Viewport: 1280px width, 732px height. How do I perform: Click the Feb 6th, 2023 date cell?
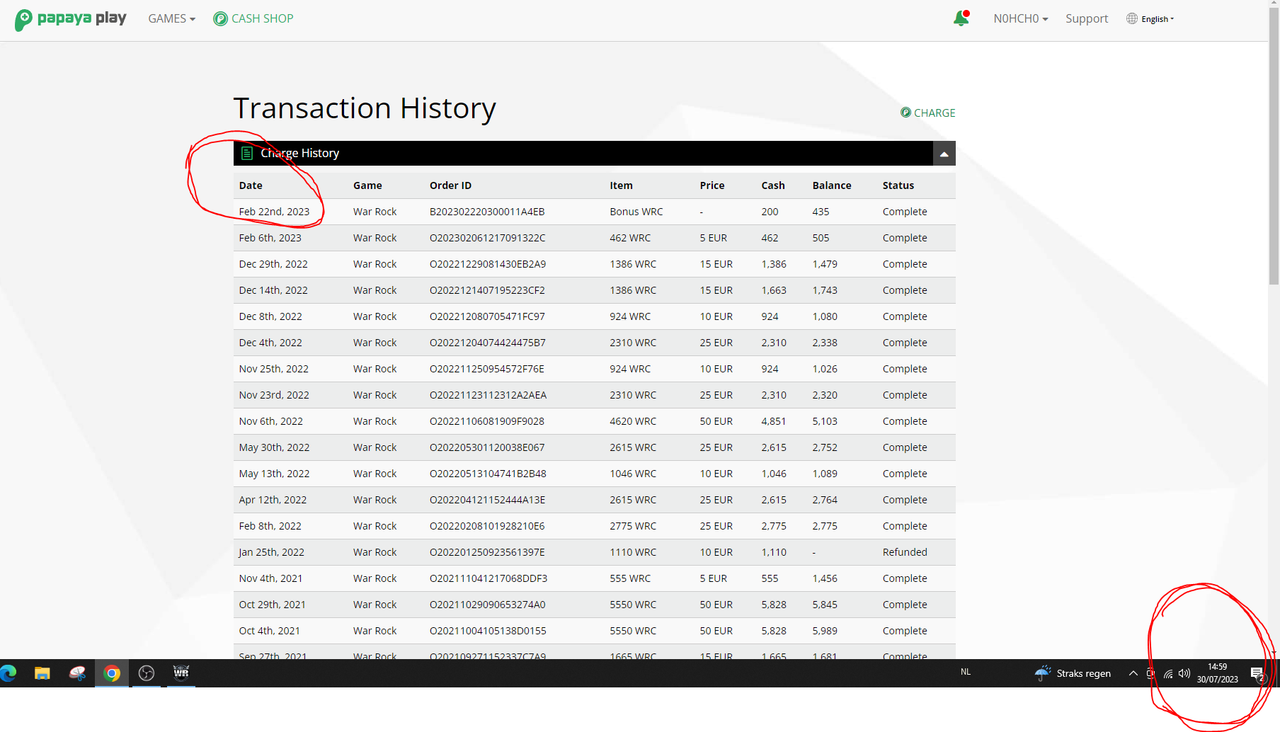(x=270, y=238)
